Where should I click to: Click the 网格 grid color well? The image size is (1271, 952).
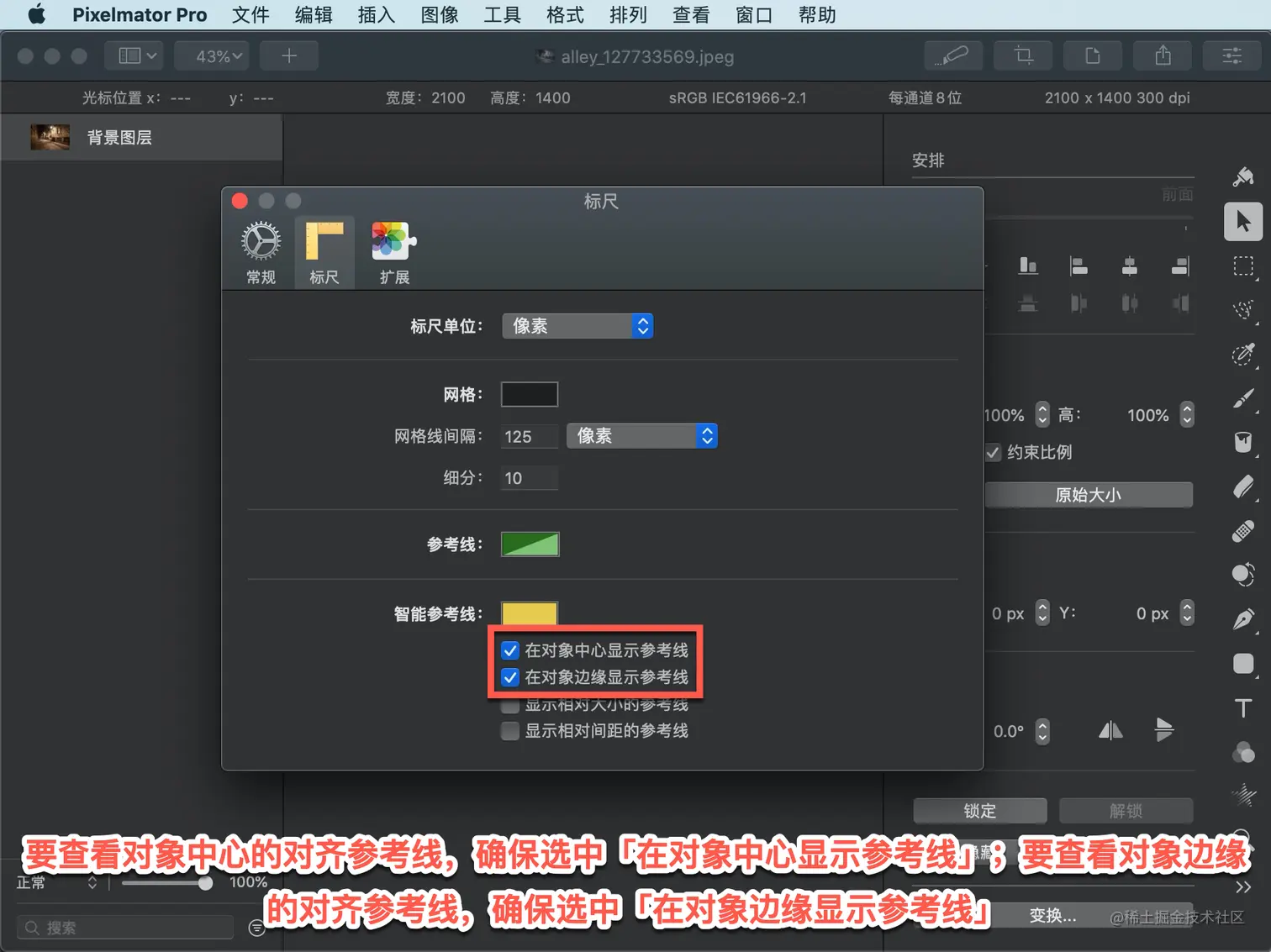click(x=530, y=394)
